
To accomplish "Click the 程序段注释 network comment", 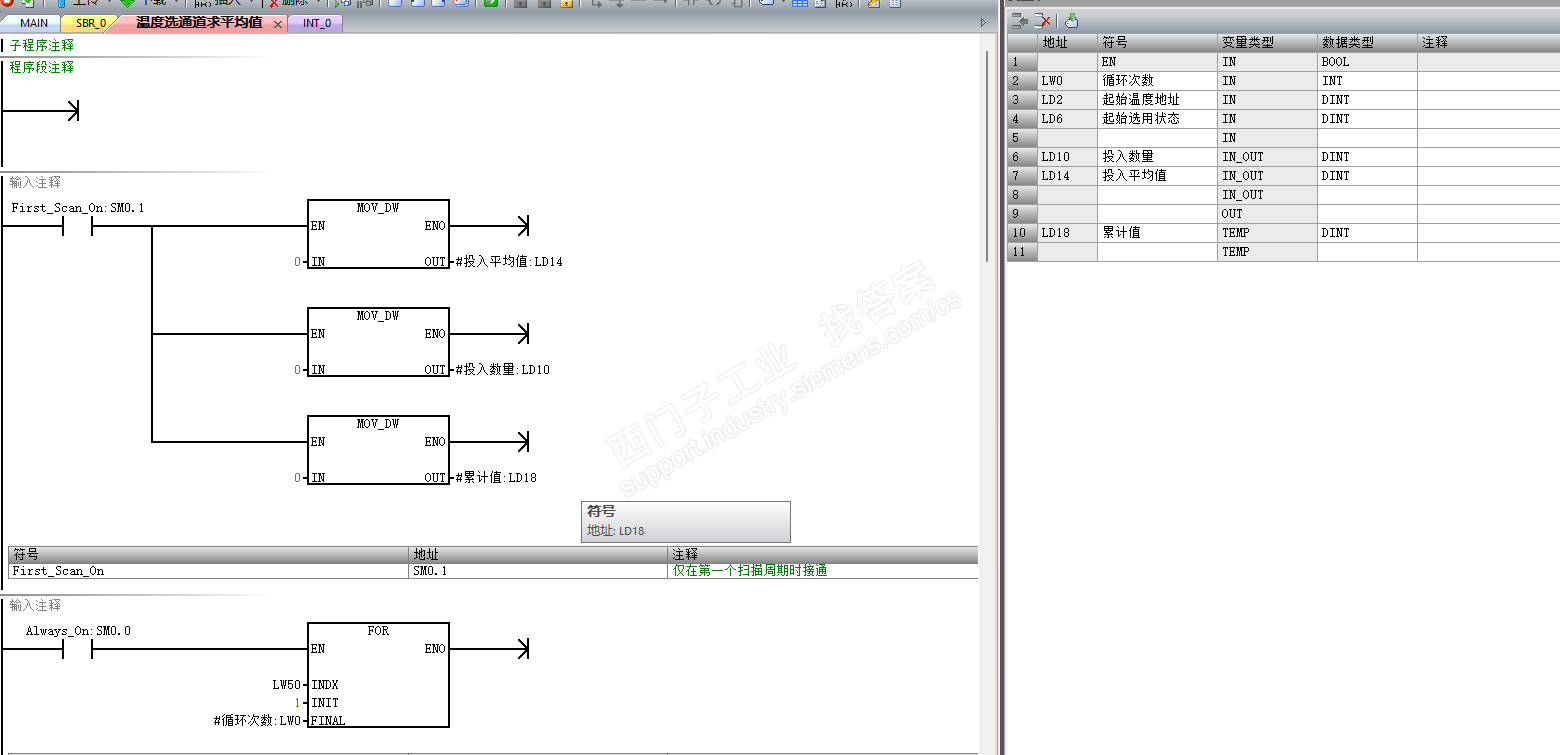I will (x=42, y=68).
